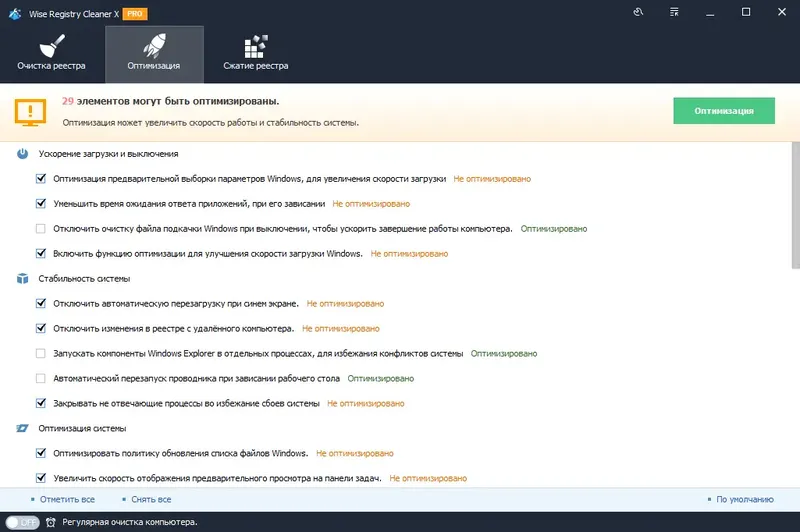Click Оптимизировано status of перезапуск проводника row
Image resolution: width=800 pixels, height=532 pixels.
click(381, 378)
